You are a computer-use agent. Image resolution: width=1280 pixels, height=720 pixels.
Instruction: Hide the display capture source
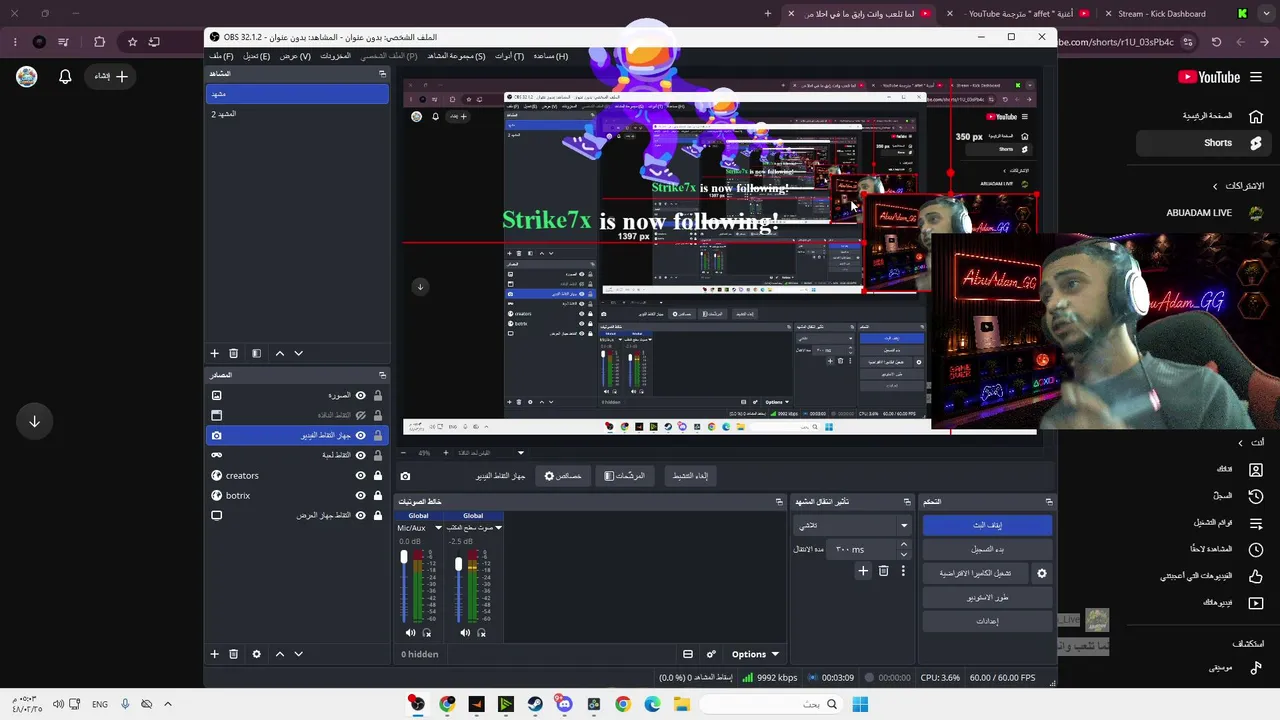(x=361, y=515)
